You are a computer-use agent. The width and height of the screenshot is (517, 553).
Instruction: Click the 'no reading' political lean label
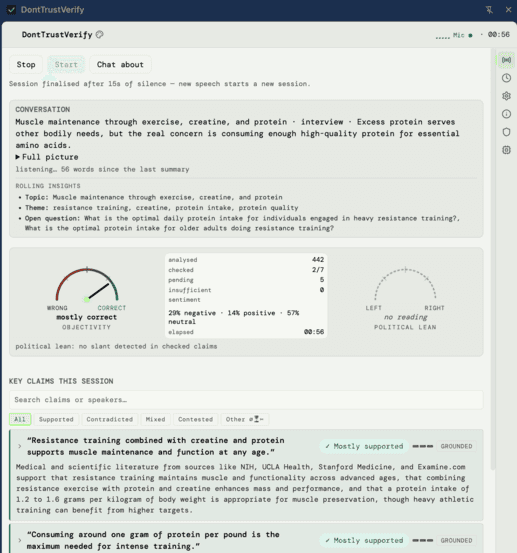click(406, 317)
